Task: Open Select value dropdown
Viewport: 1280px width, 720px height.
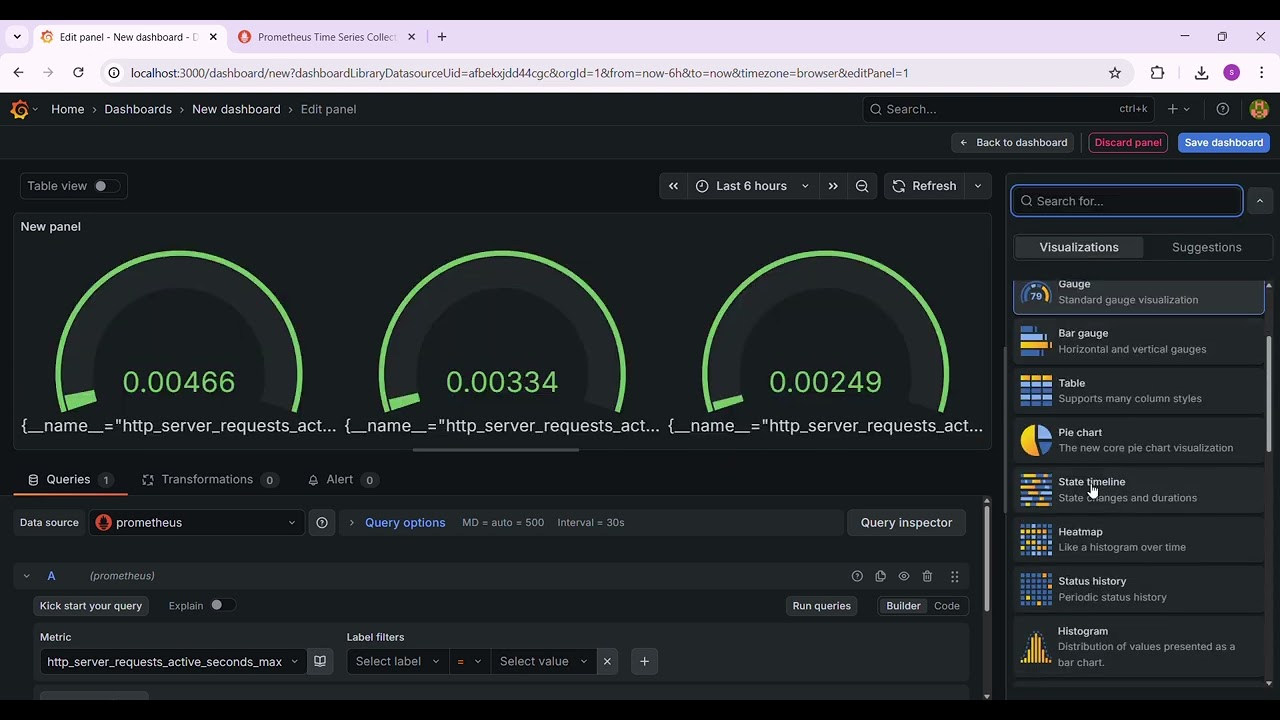Action: click(543, 661)
